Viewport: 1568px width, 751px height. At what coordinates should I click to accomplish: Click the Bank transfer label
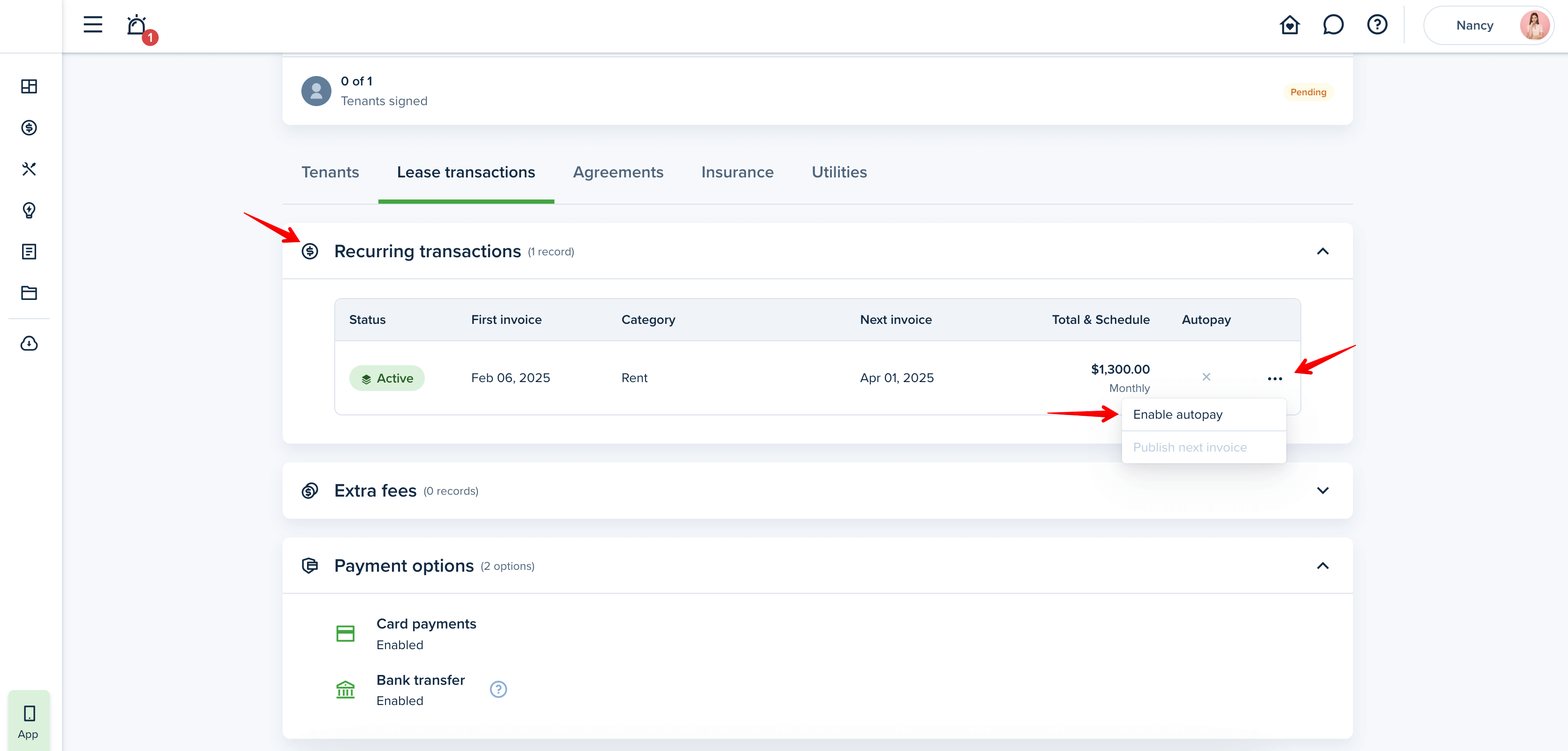click(x=420, y=680)
